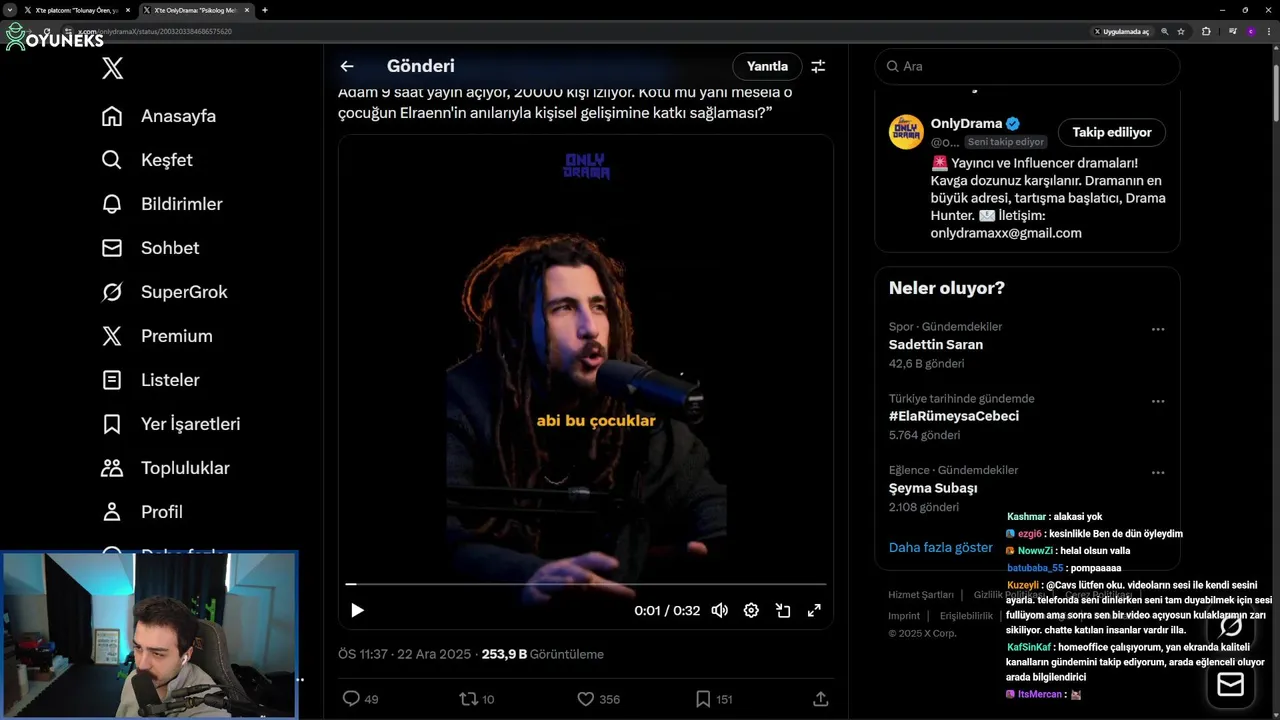Mute the video with the speaker icon
Image resolution: width=1280 pixels, height=720 pixels.
[x=719, y=610]
